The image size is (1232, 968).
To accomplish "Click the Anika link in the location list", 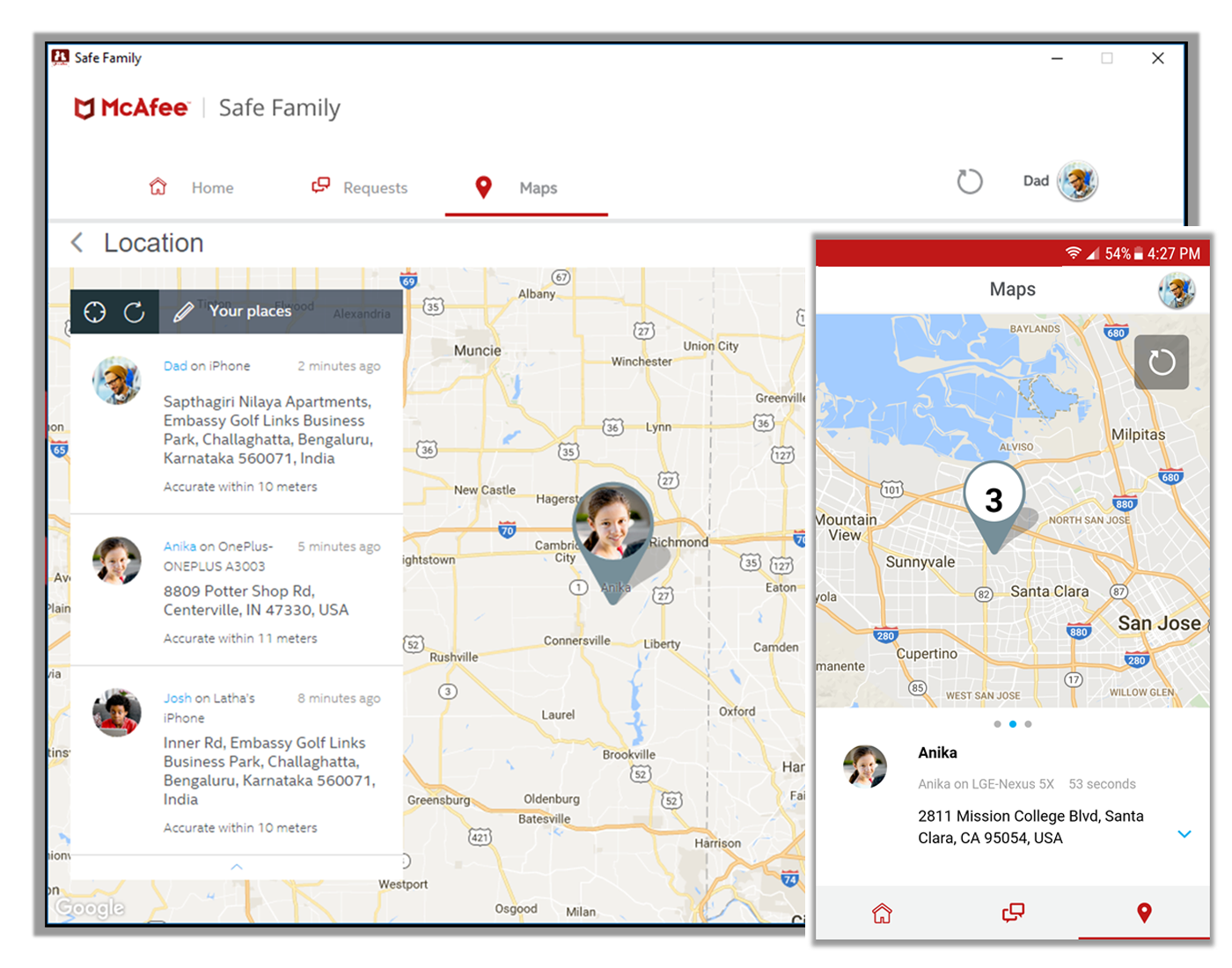I will pos(180,546).
